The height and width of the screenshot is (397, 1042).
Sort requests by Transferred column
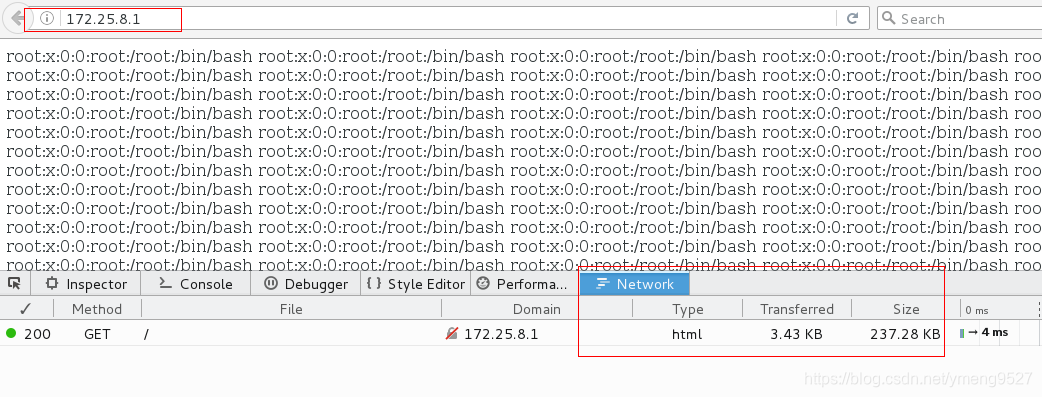(x=797, y=309)
